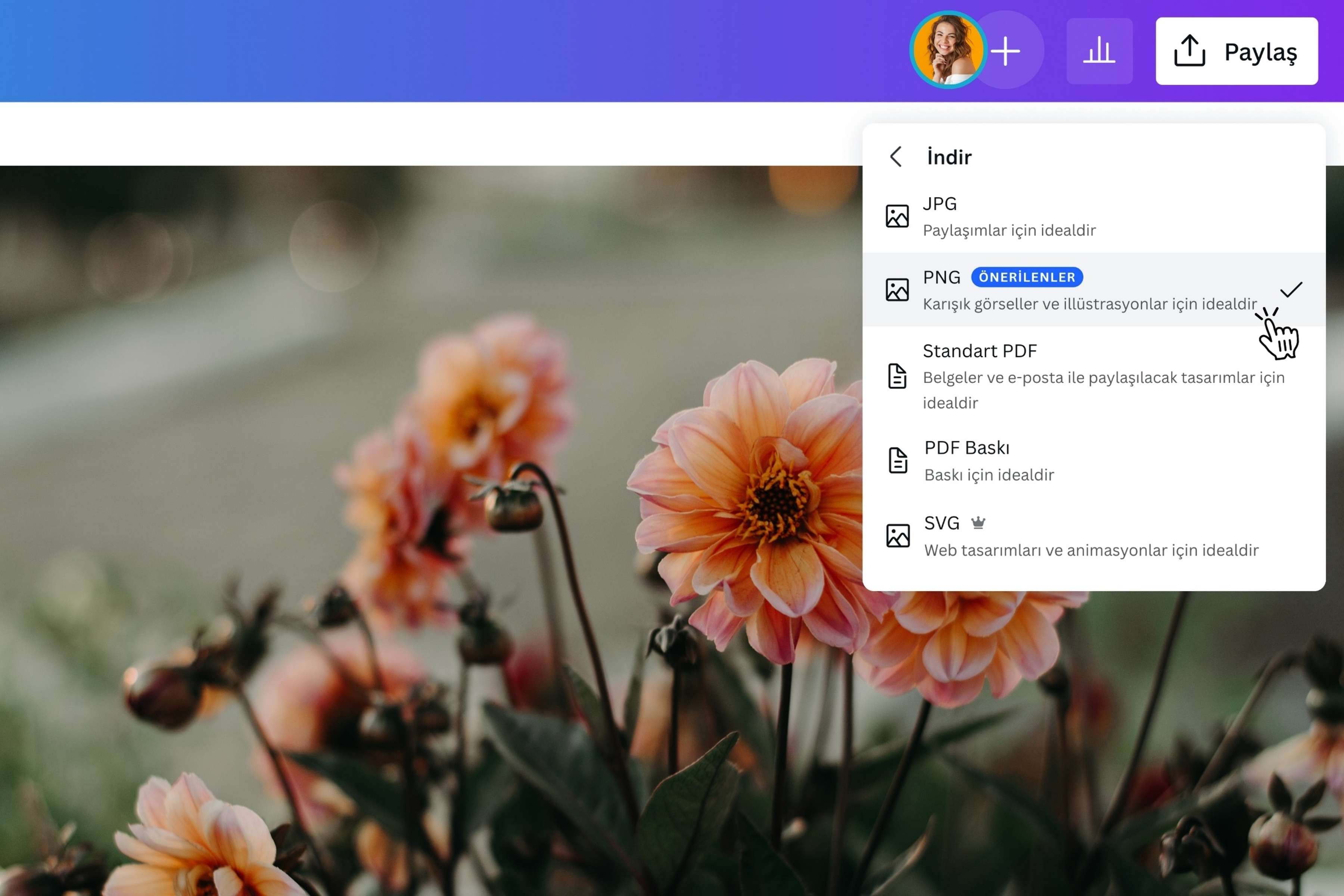
Task: Click the upload arrow icon in Paylaş
Action: pyautogui.click(x=1190, y=51)
